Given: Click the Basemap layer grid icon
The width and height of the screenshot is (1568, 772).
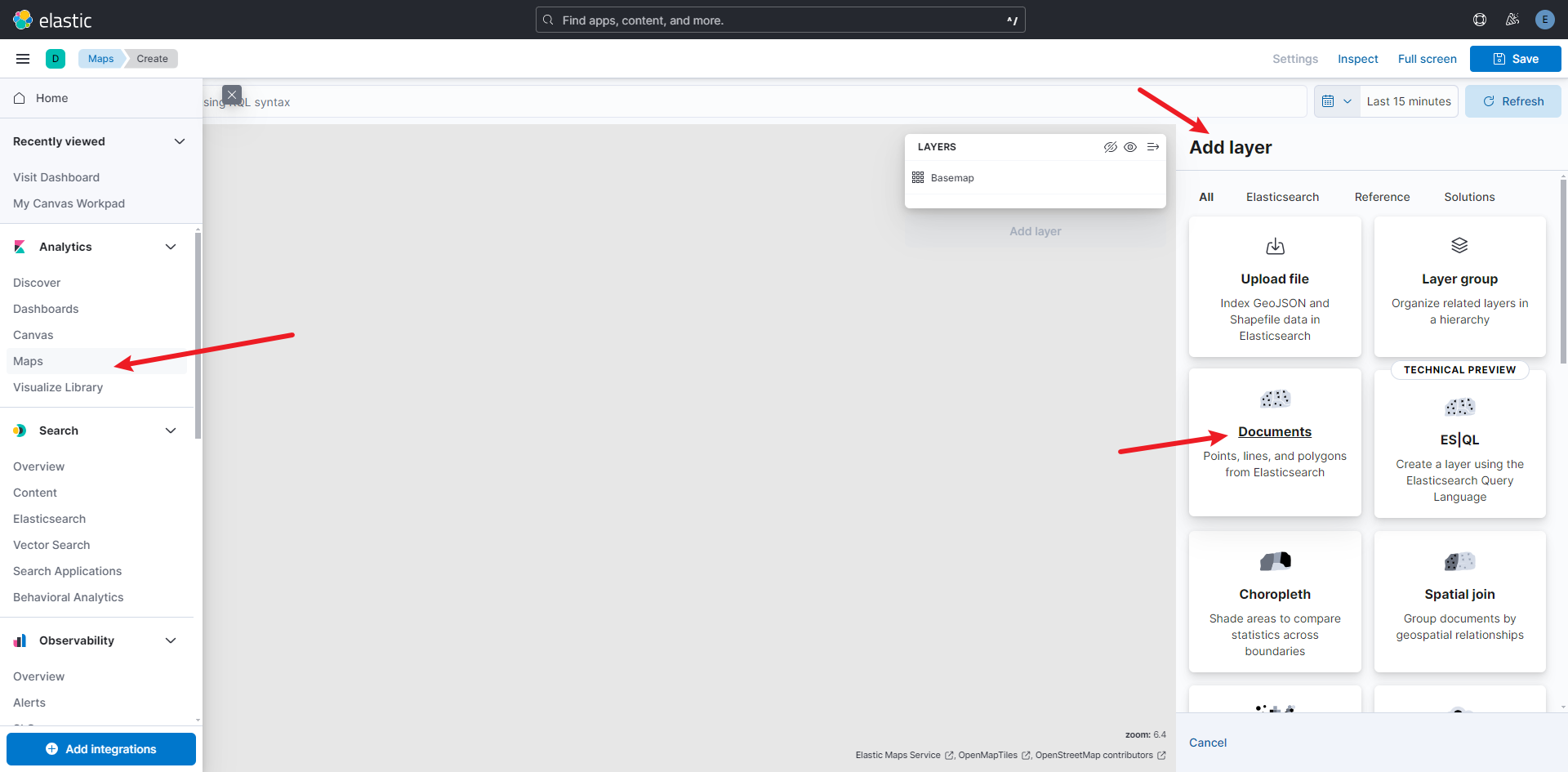Looking at the screenshot, I should (917, 177).
